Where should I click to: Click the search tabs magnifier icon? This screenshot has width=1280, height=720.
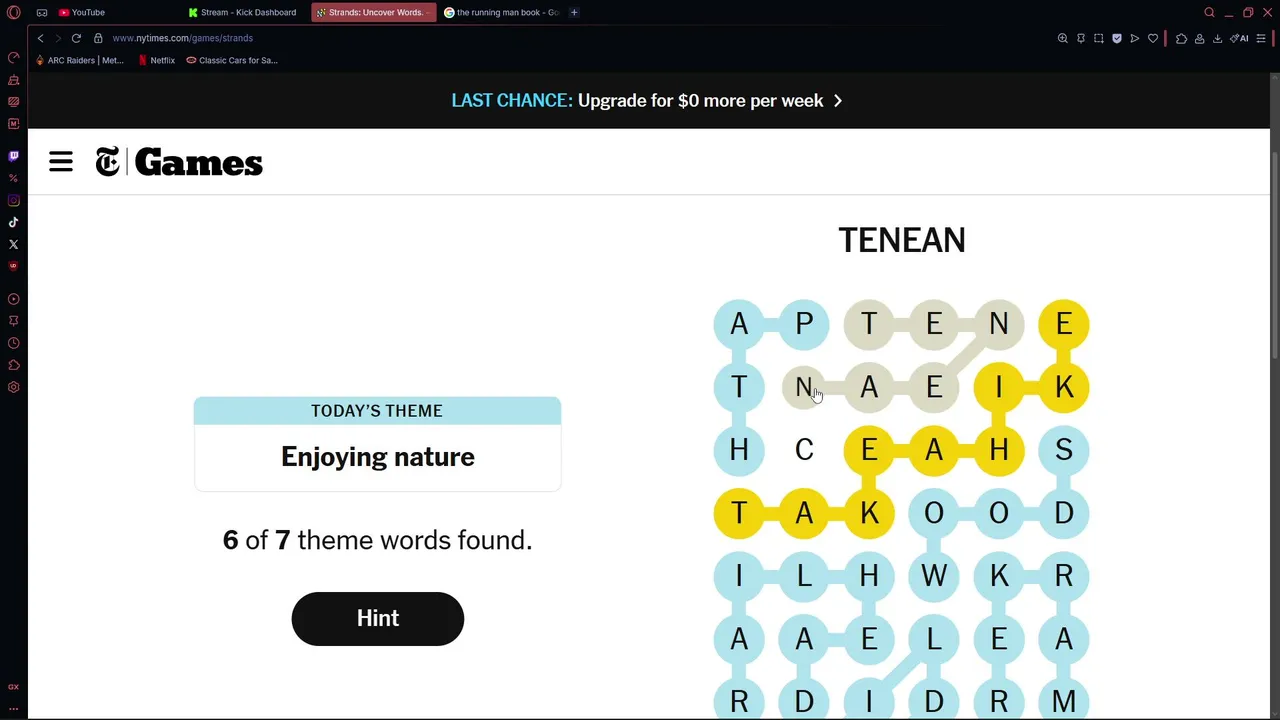[1209, 12]
